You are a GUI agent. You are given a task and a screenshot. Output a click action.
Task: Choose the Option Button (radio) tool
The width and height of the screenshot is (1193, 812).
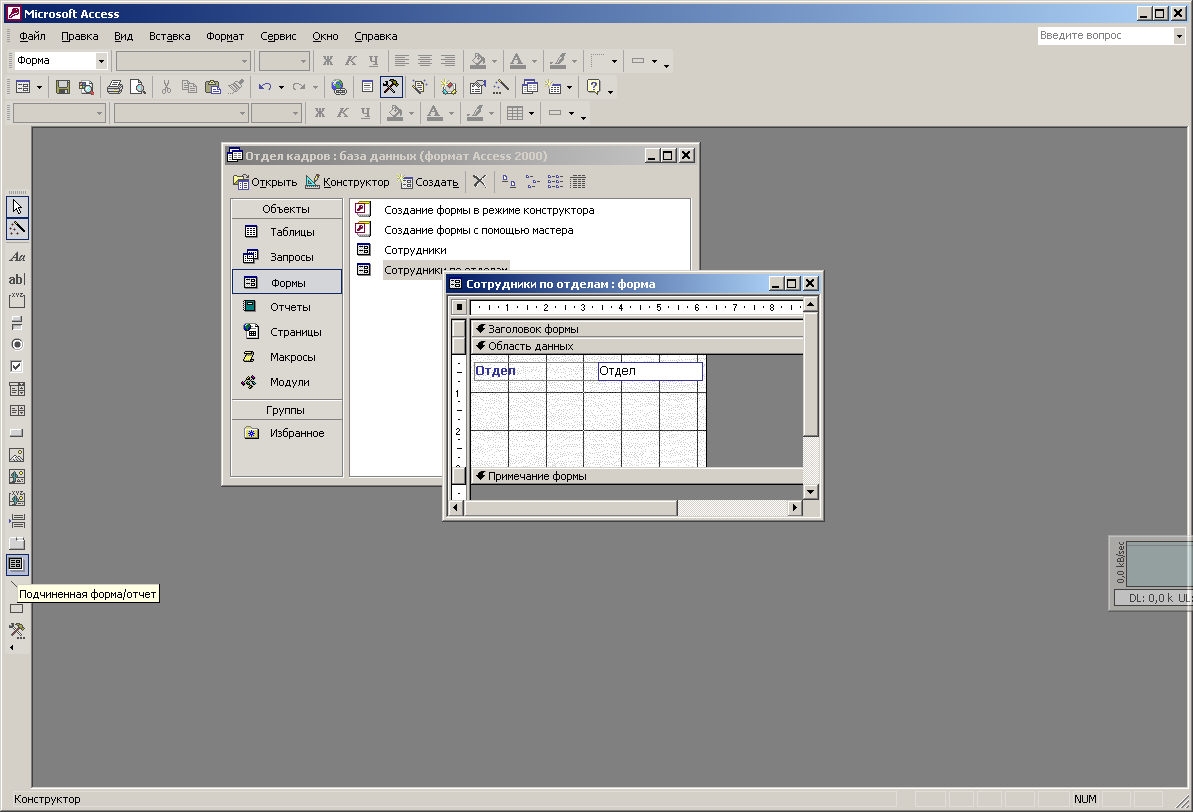pyautogui.click(x=17, y=345)
